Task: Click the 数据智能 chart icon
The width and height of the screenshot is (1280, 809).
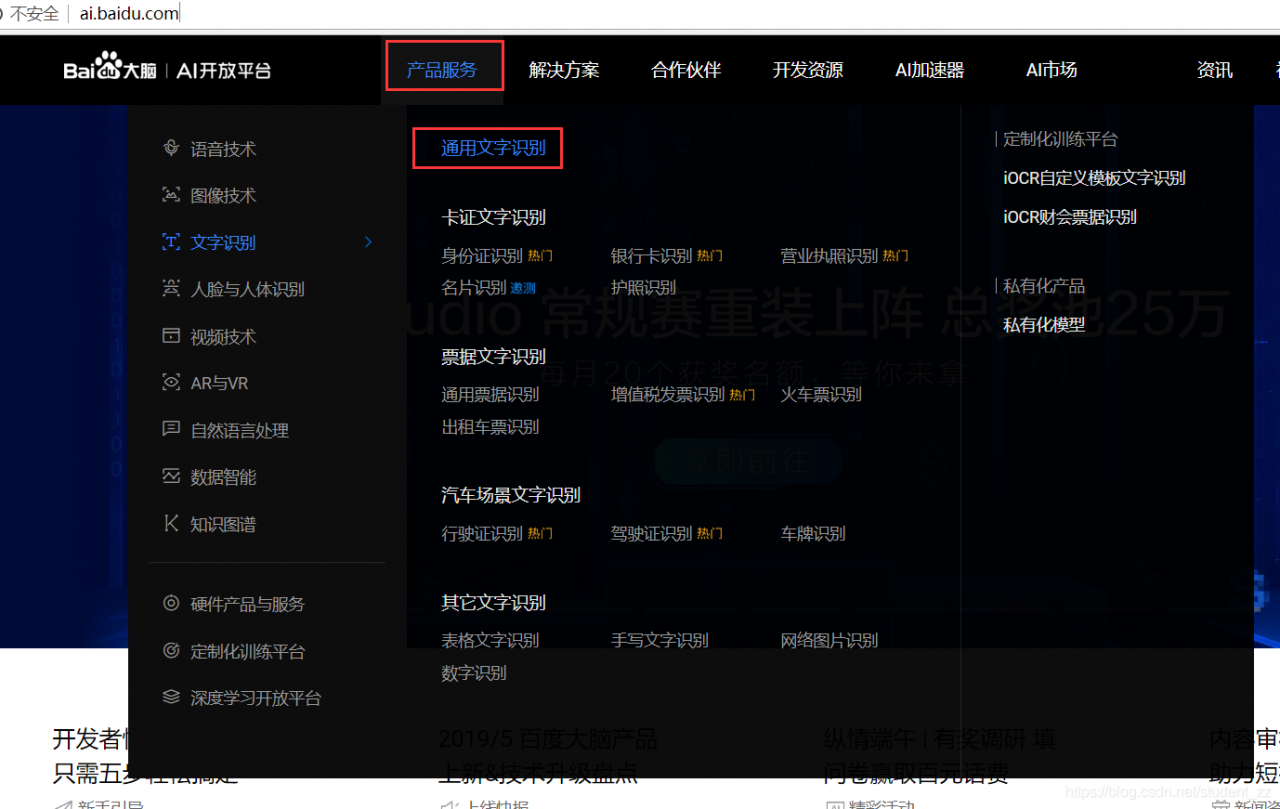Action: pos(171,477)
